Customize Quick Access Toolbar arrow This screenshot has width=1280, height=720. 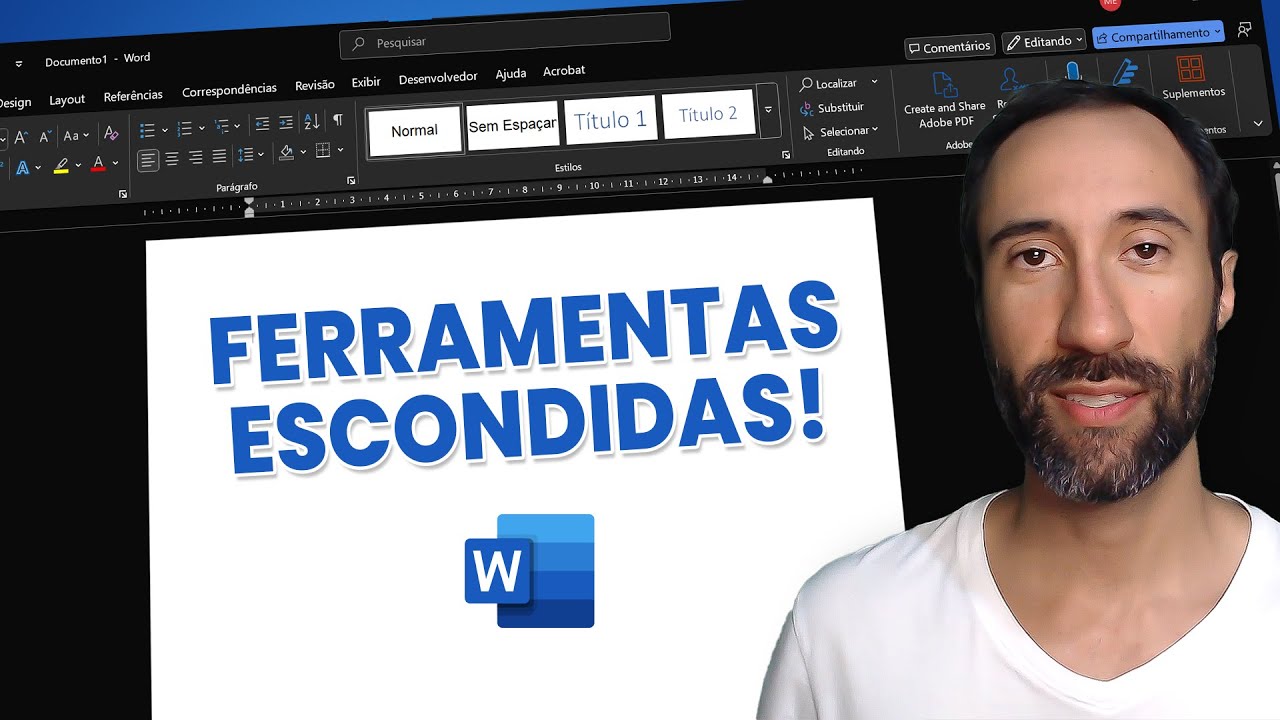tap(18, 64)
